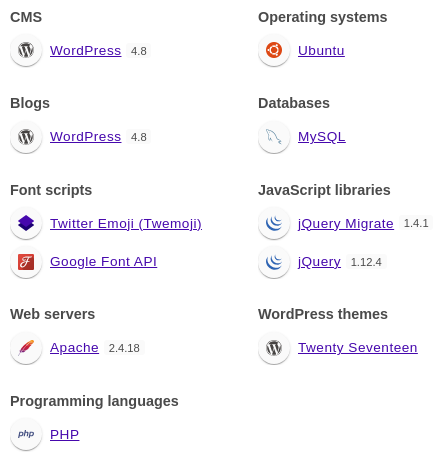Open the Twitter Emoji (Twemoji) link
443x465 pixels.
point(126,223)
